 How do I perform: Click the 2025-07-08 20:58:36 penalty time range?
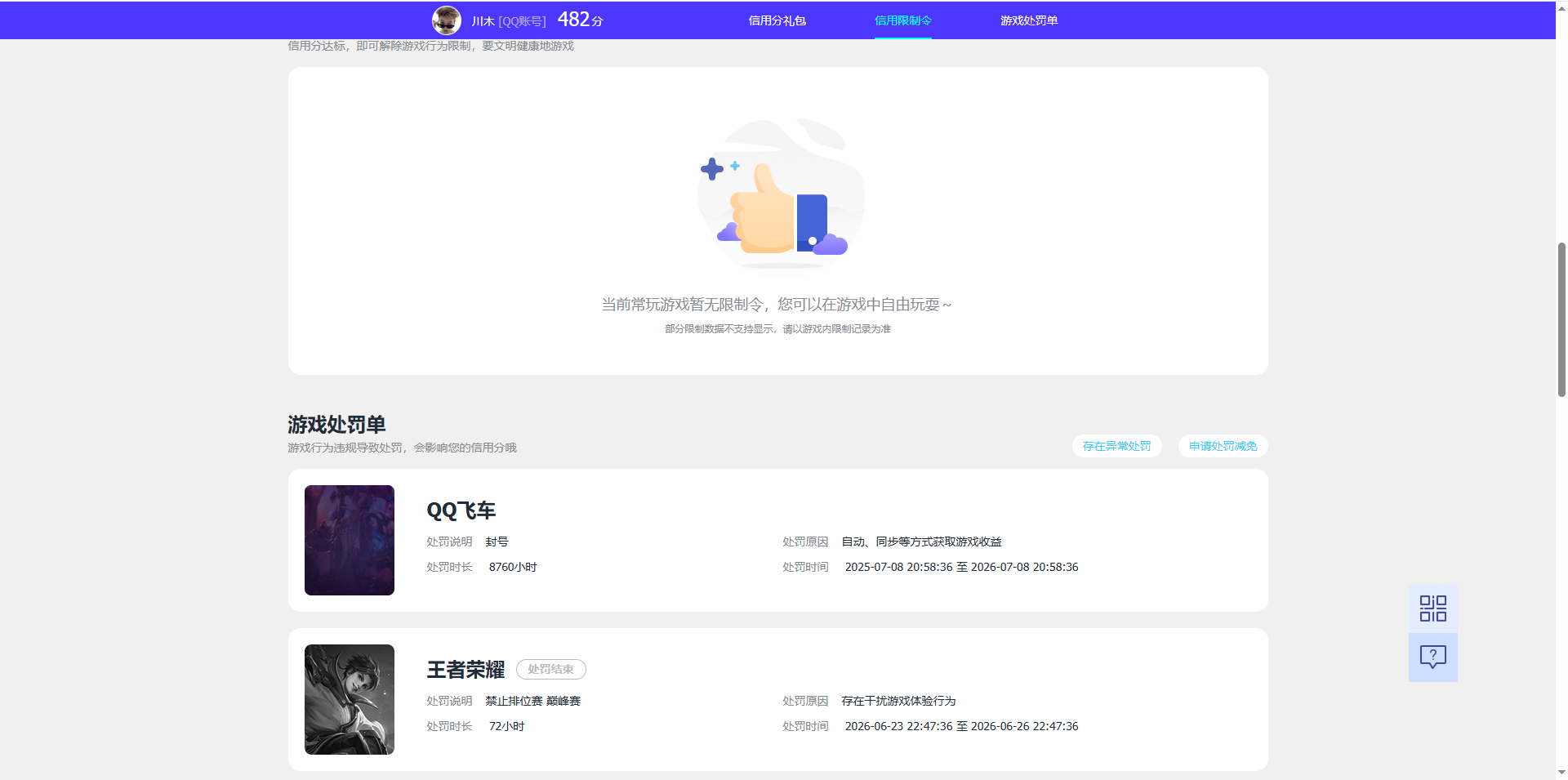click(x=961, y=567)
